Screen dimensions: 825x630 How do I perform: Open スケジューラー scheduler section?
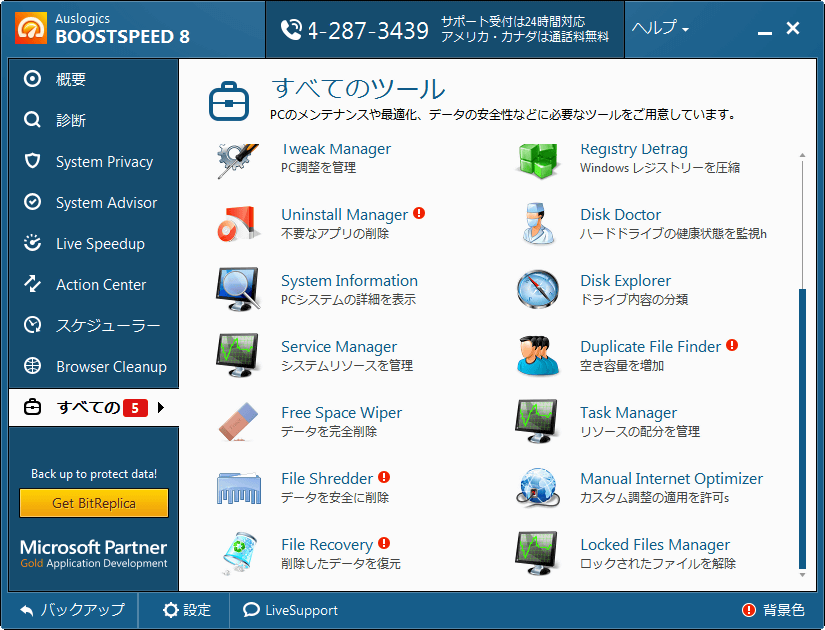pyautogui.click(x=94, y=325)
